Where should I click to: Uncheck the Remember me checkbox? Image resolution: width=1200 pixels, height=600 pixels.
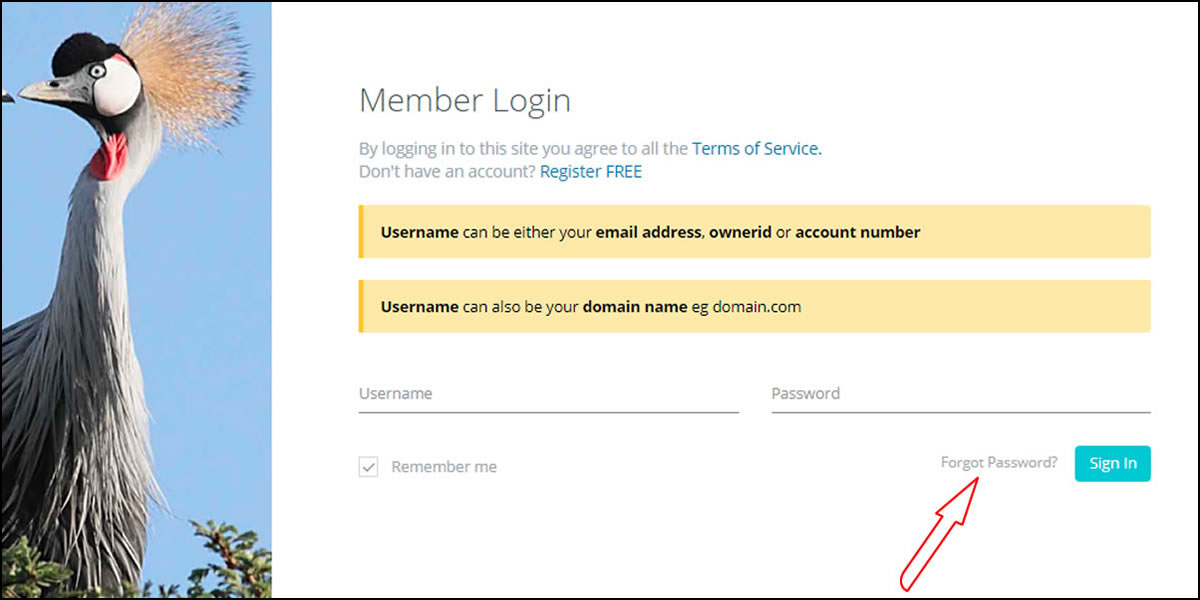[x=369, y=467]
